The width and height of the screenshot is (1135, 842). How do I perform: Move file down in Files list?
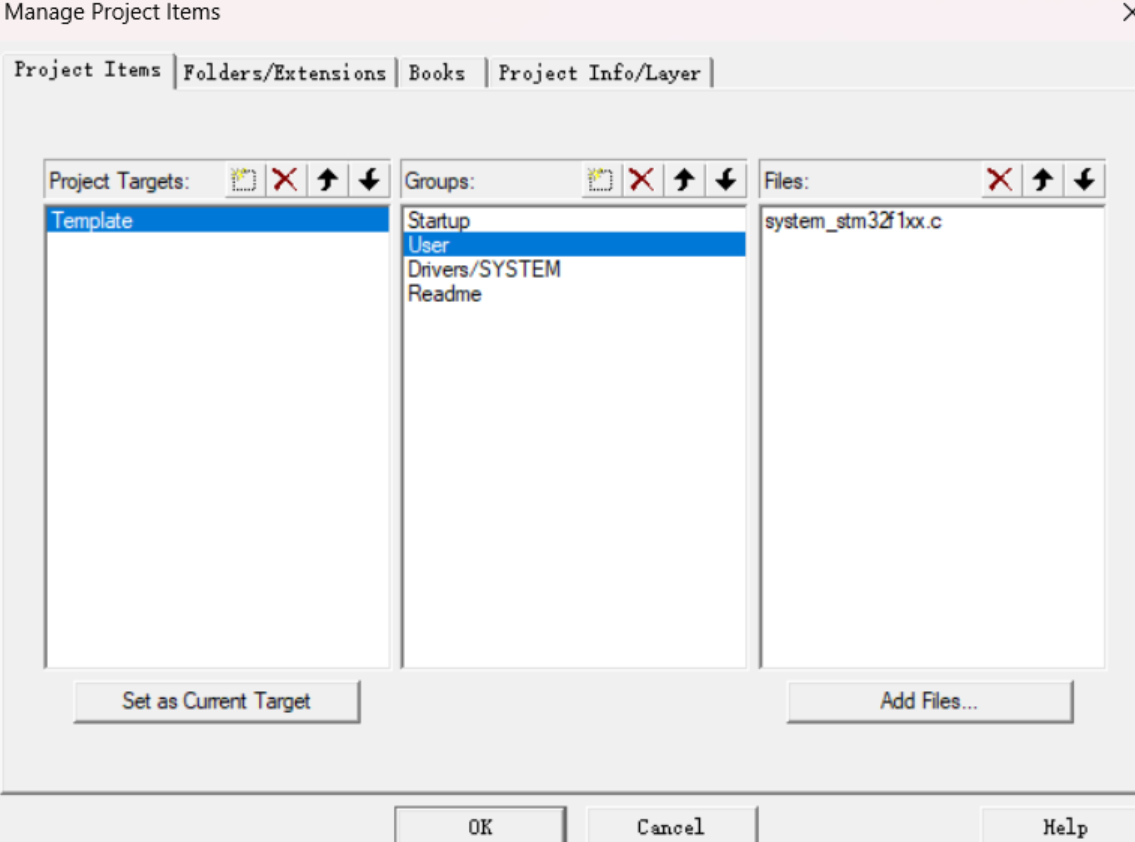[x=1084, y=180]
